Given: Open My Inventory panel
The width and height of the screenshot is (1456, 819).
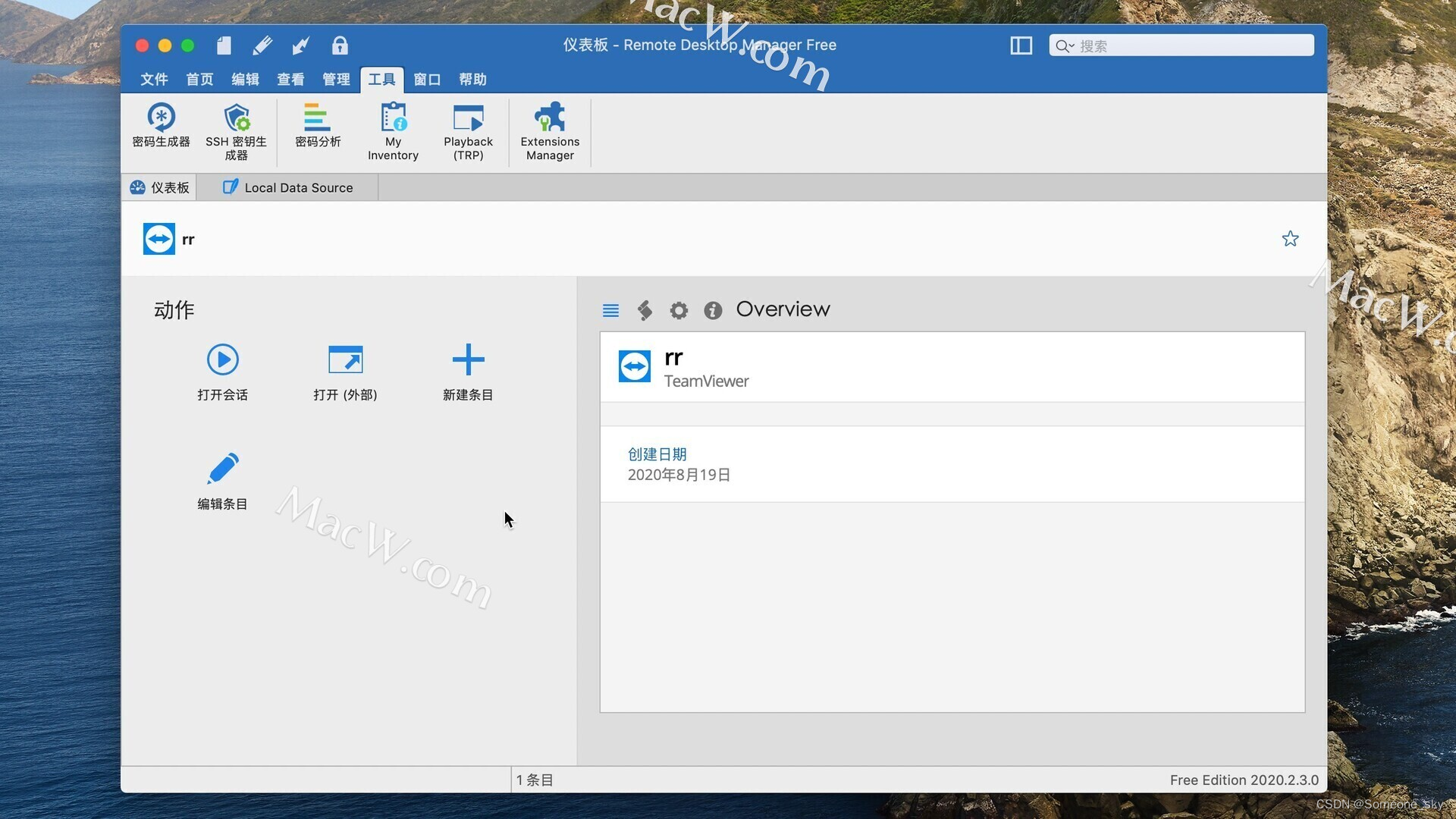Looking at the screenshot, I should coord(392,131).
